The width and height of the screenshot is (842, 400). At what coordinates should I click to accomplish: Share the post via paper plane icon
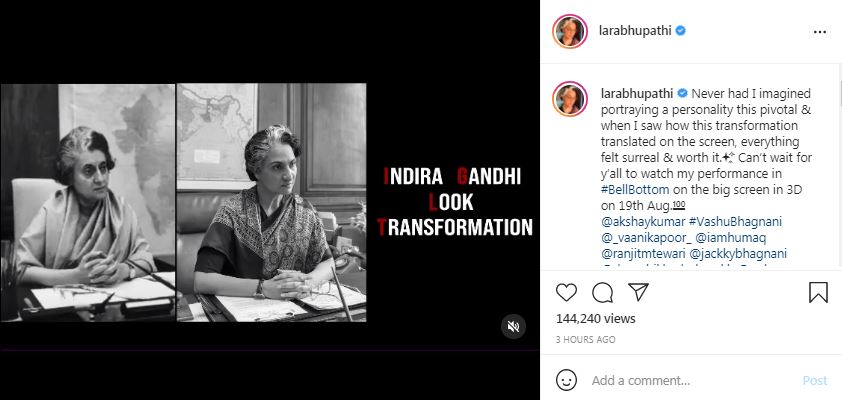pyautogui.click(x=638, y=293)
